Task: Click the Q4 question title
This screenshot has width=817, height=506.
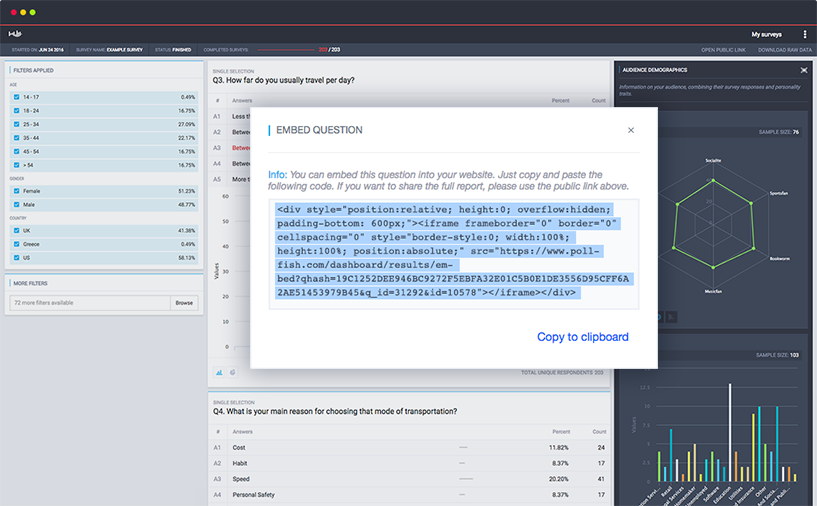Action: pyautogui.click(x=335, y=411)
